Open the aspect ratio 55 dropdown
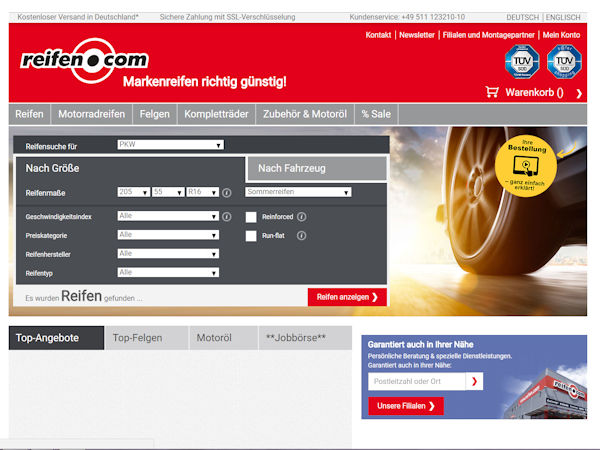Viewport: 600px width, 450px height. (168, 192)
